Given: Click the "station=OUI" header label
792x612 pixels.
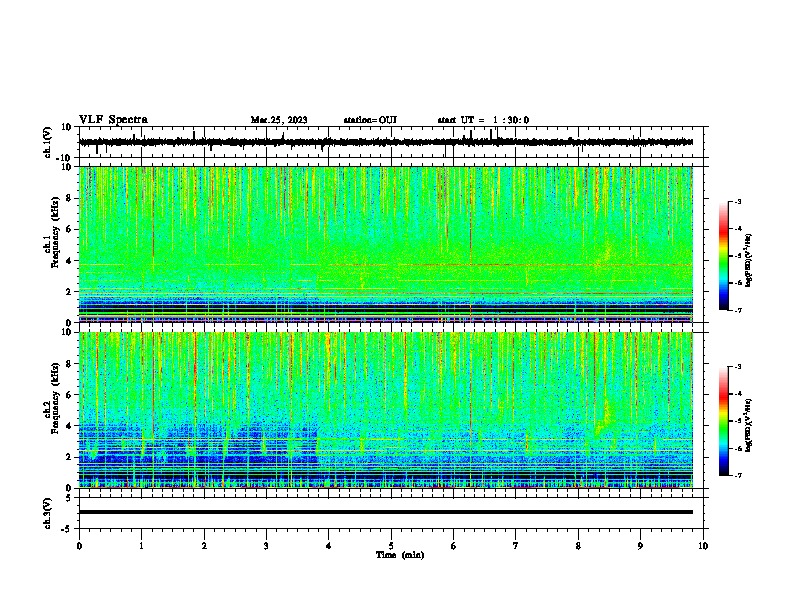Looking at the screenshot, I should tap(370, 120).
